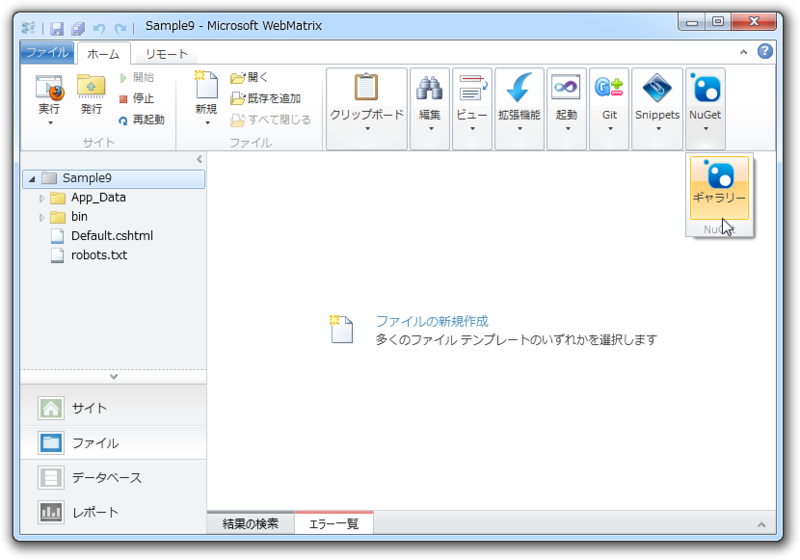Open the Git ribbon group
Screen dimensions: 800x560
[609, 109]
